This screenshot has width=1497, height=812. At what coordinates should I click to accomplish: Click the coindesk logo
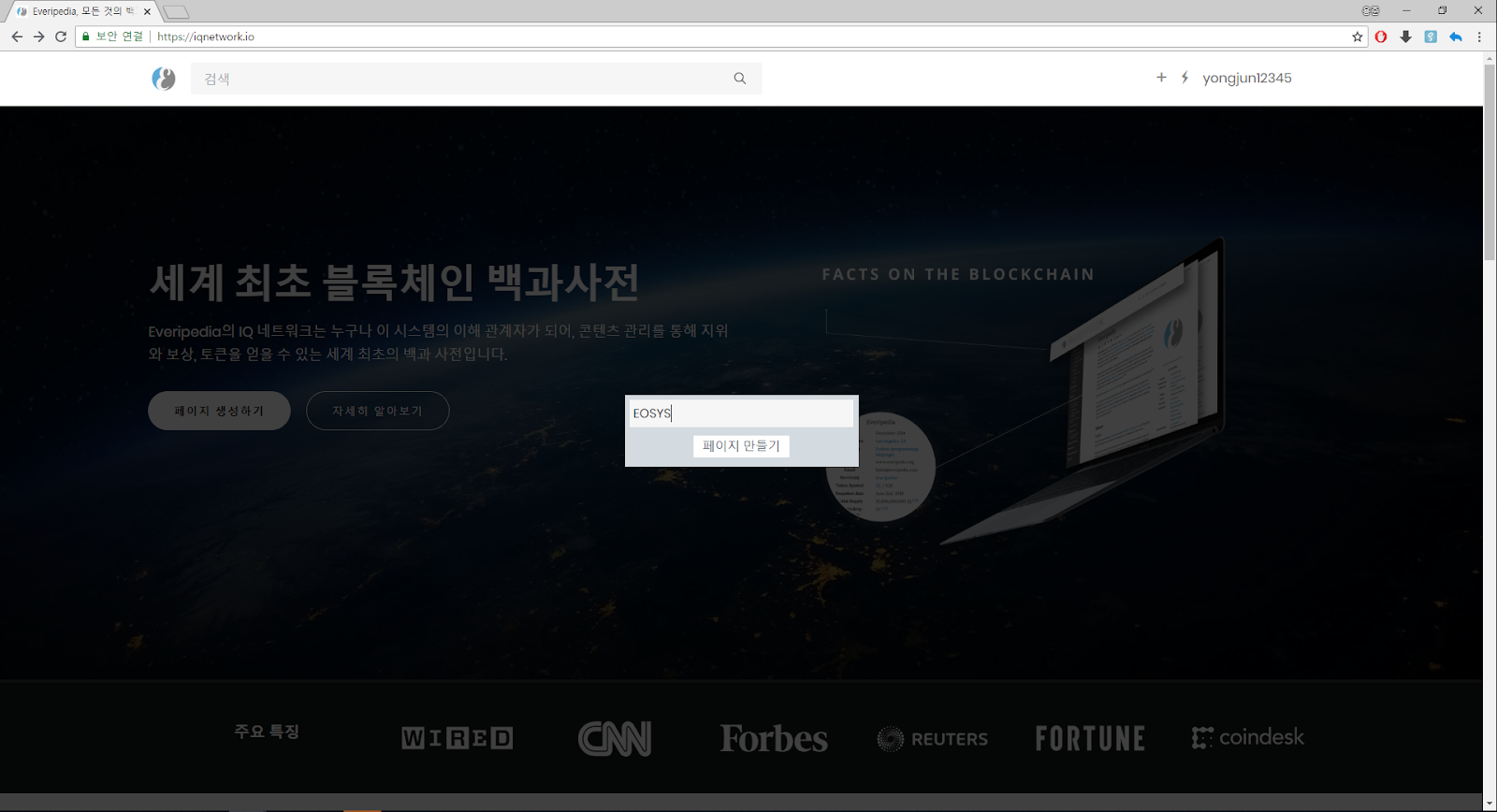1248,737
